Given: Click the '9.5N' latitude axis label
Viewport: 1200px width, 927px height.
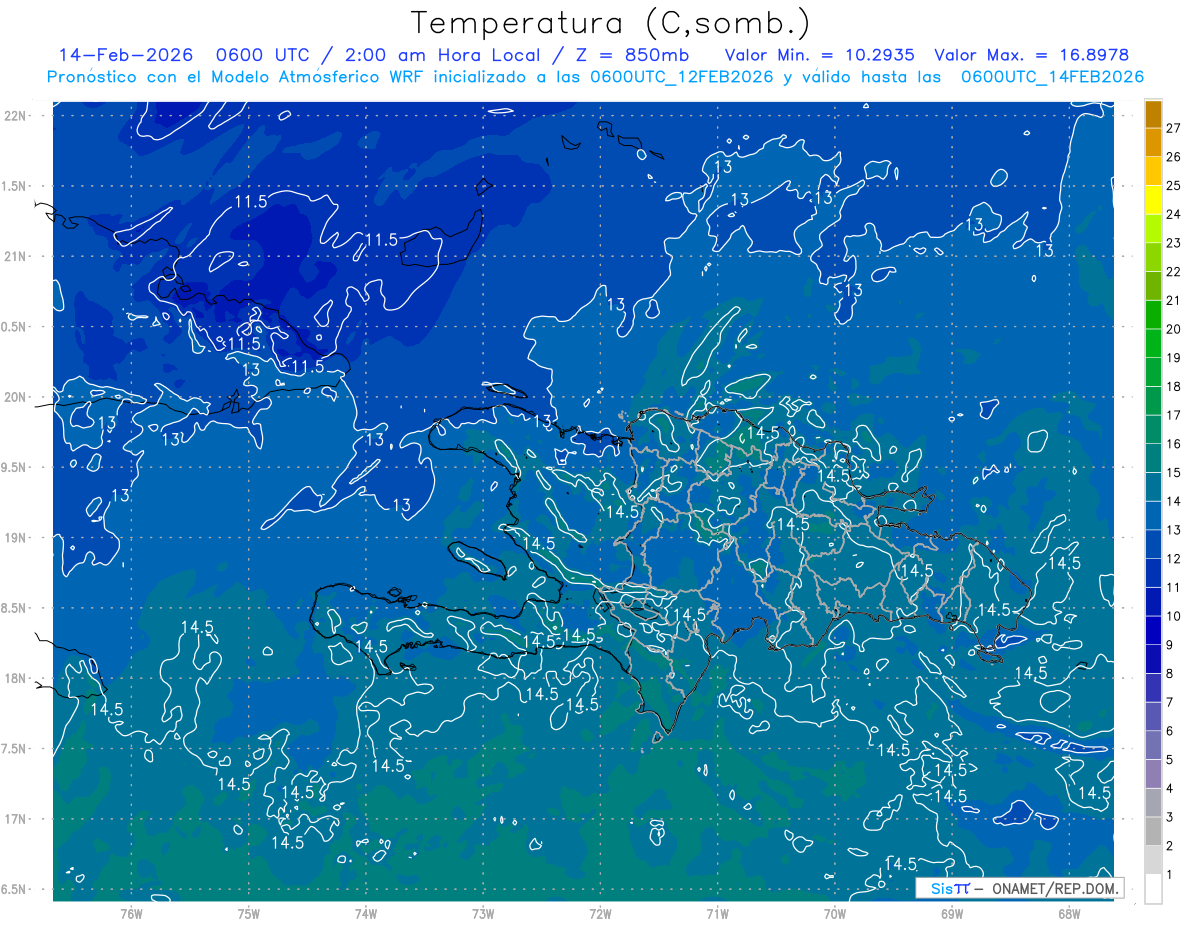Looking at the screenshot, I should click(x=15, y=467).
